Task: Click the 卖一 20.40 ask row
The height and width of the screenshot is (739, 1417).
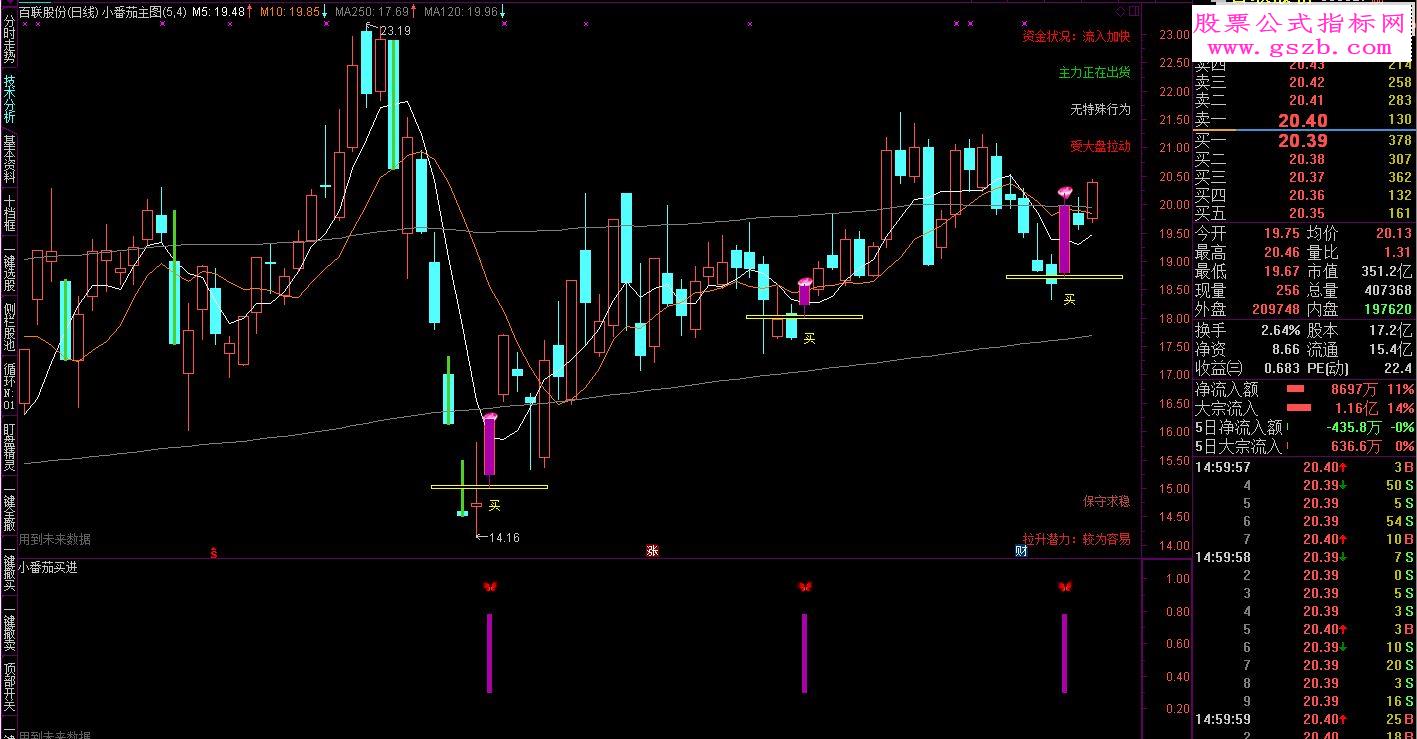Action: (x=1304, y=120)
